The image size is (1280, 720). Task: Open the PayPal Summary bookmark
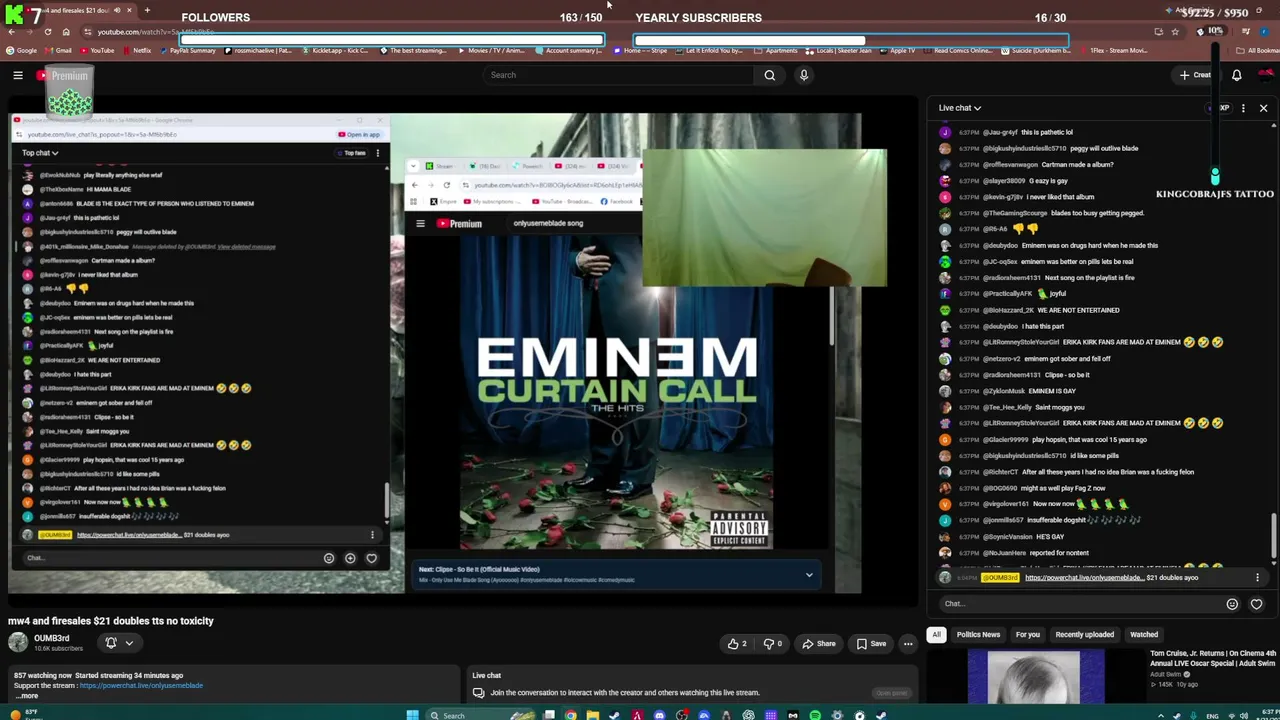click(x=187, y=50)
